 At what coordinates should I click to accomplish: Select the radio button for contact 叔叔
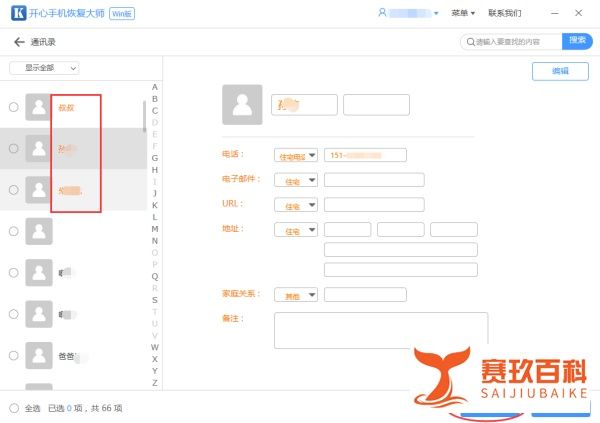(13, 107)
